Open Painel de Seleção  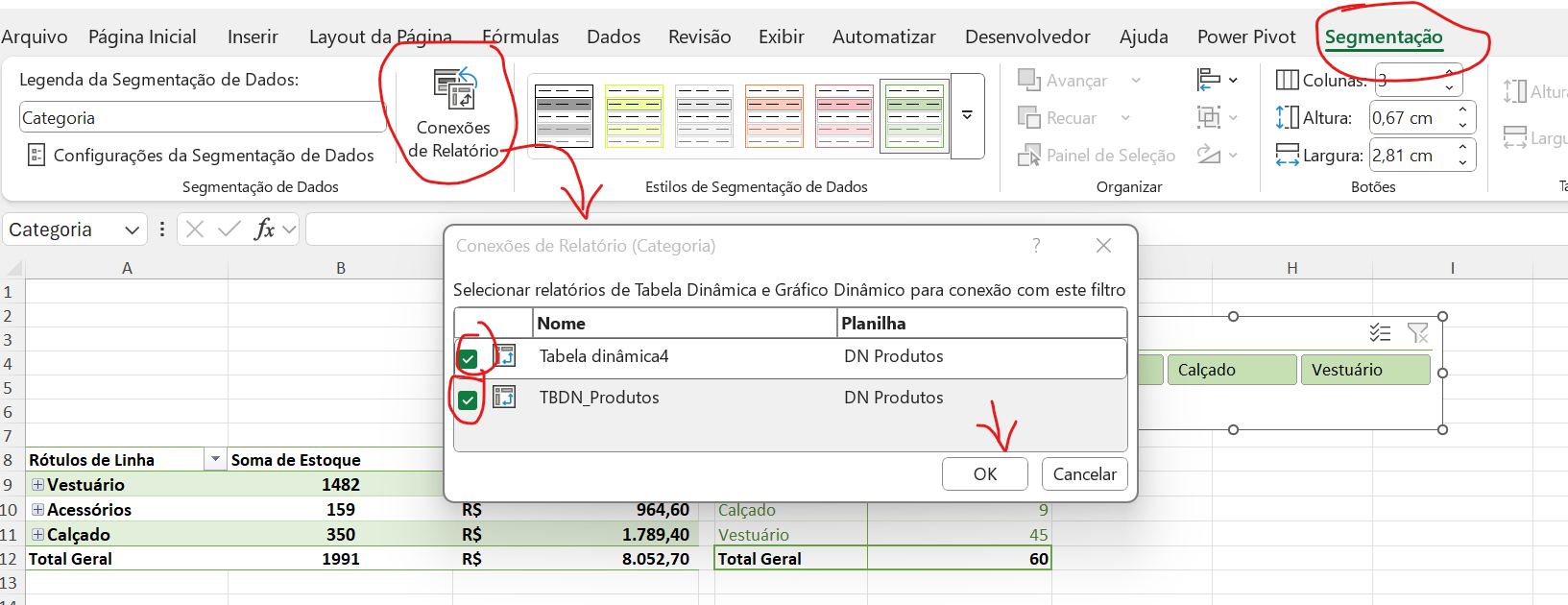pos(1097,155)
